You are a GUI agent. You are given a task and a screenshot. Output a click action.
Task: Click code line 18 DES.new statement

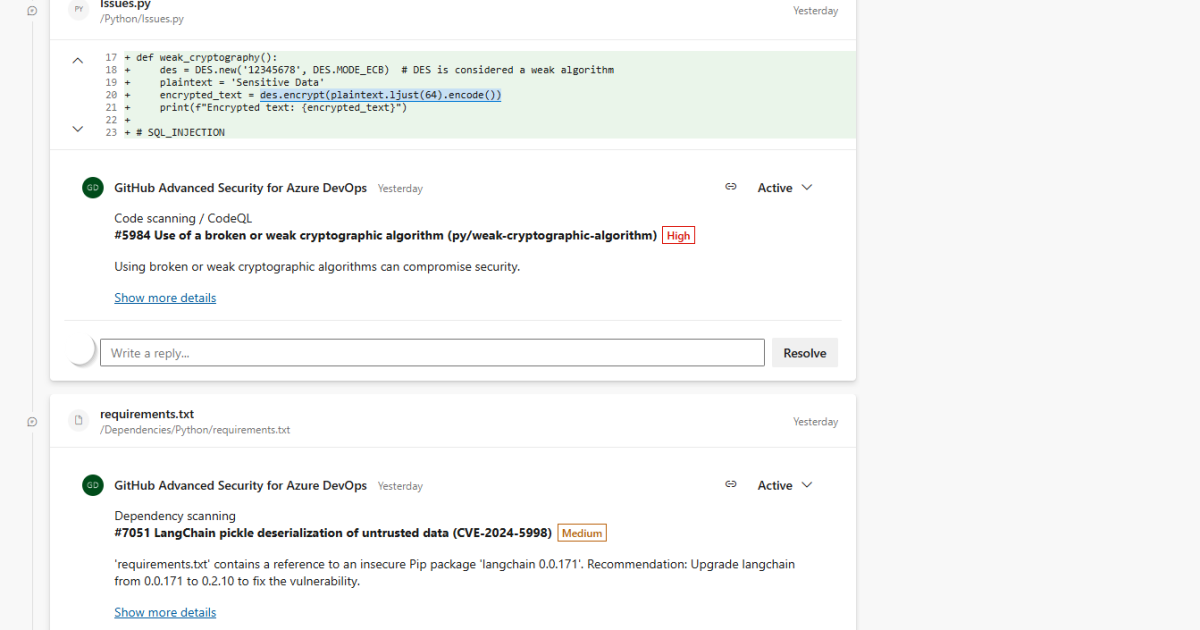387,70
